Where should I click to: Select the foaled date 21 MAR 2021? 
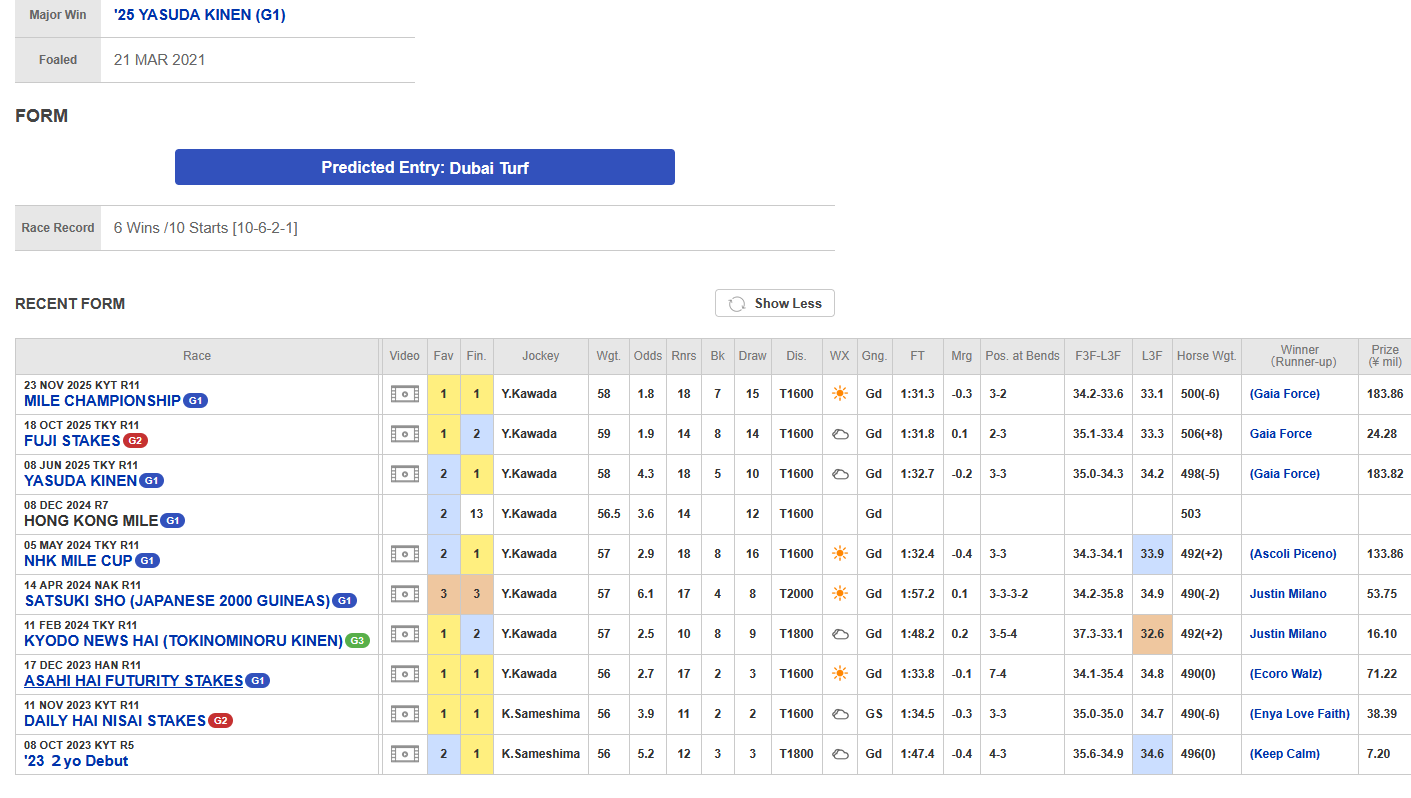[160, 60]
